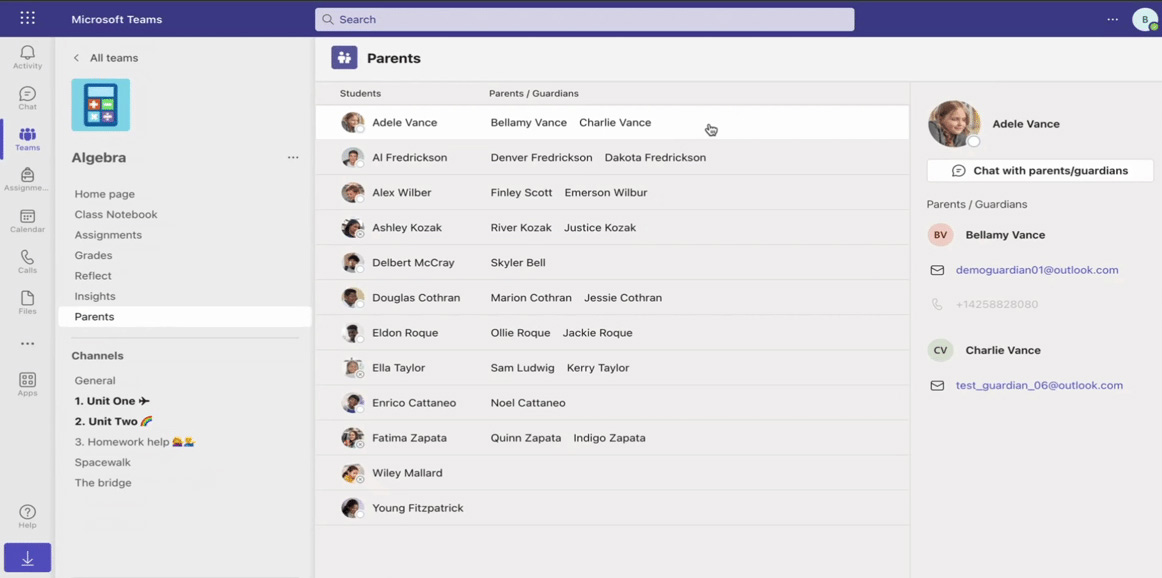1162x578 pixels.
Task: Go back via All teams chevron
Action: (76, 58)
